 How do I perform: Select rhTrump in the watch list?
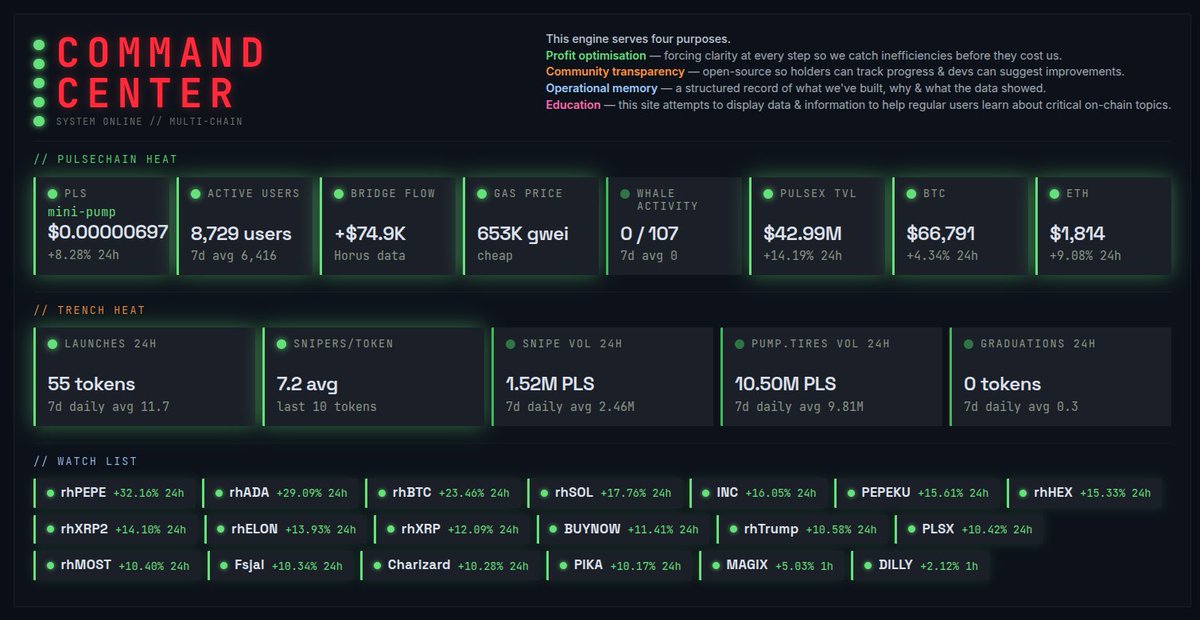802,529
